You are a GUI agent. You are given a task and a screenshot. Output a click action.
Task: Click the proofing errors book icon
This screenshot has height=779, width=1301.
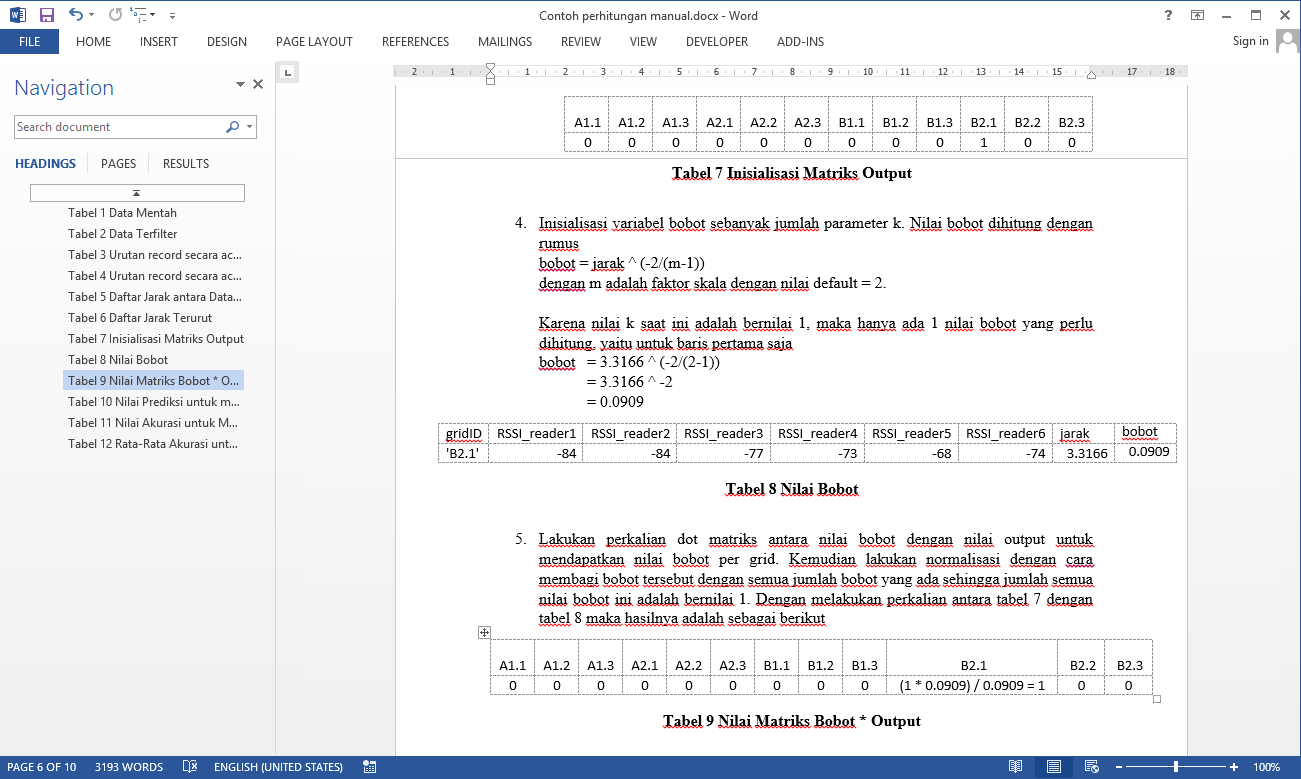click(x=190, y=767)
